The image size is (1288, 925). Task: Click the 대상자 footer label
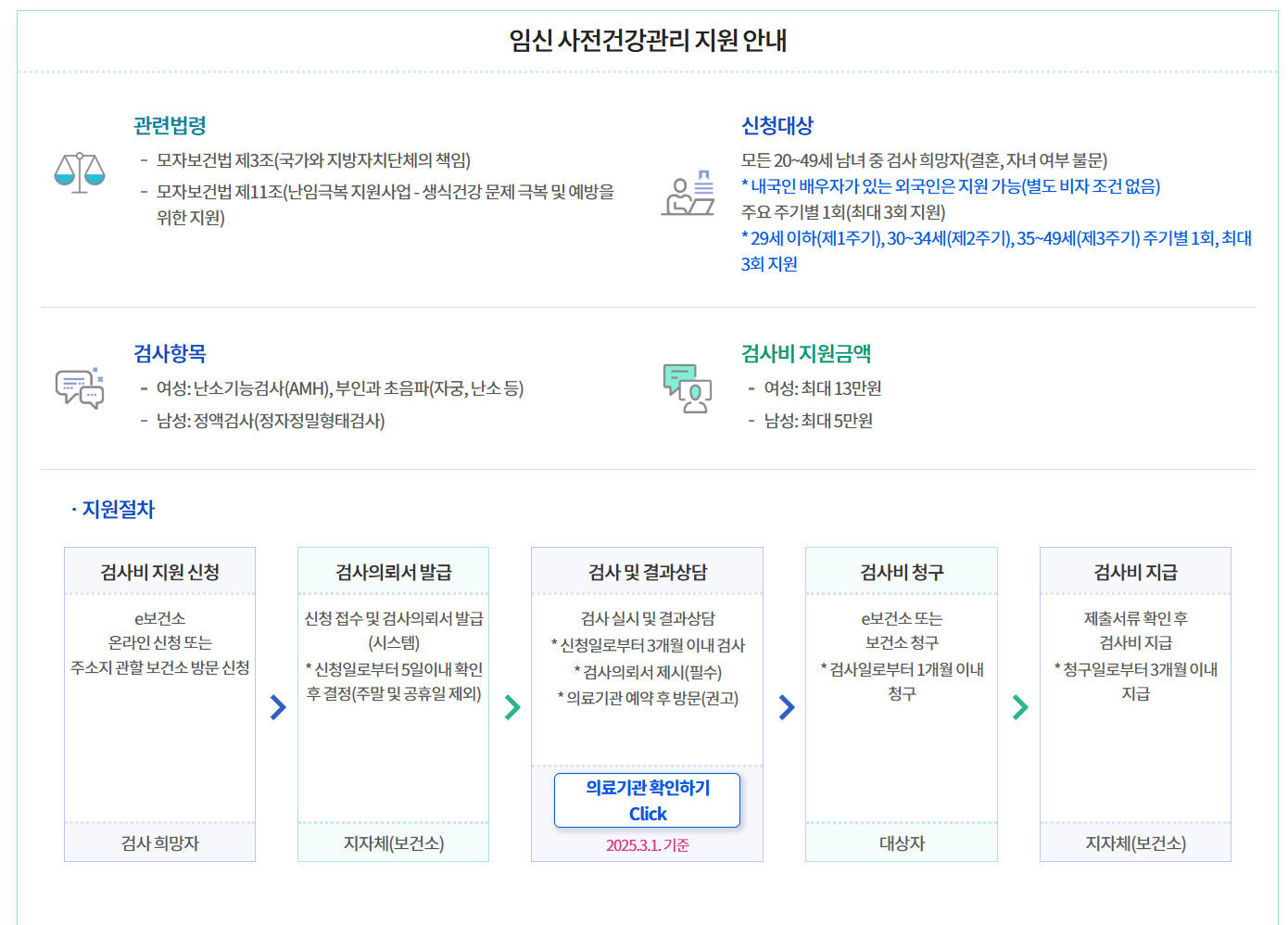point(902,843)
